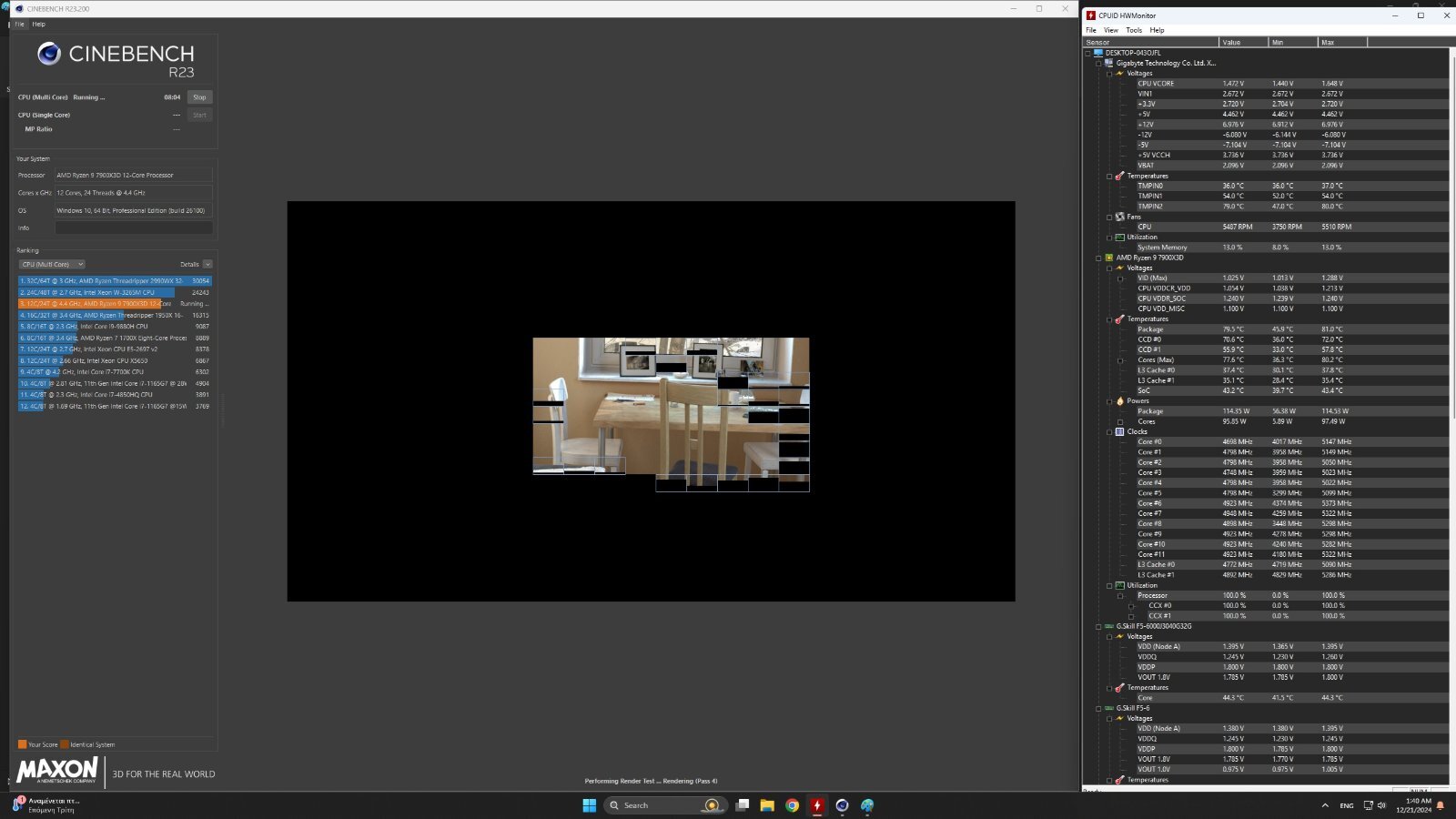Click the Min column header in HWMonitor

pos(1293,42)
